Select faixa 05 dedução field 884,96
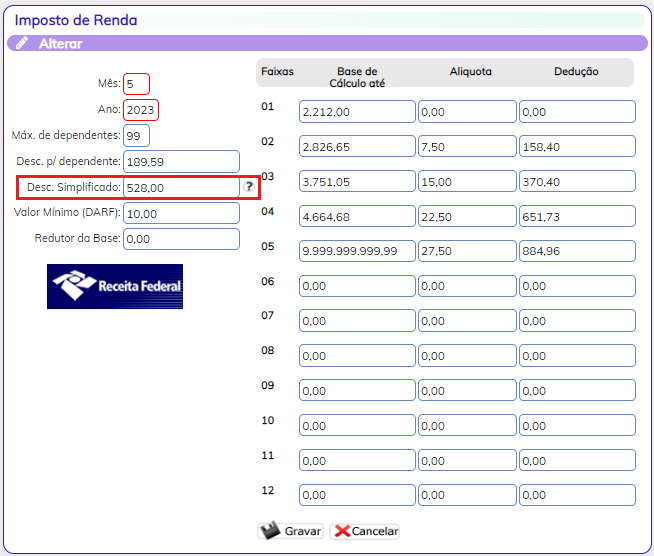This screenshot has height=556, width=654. pos(577,251)
